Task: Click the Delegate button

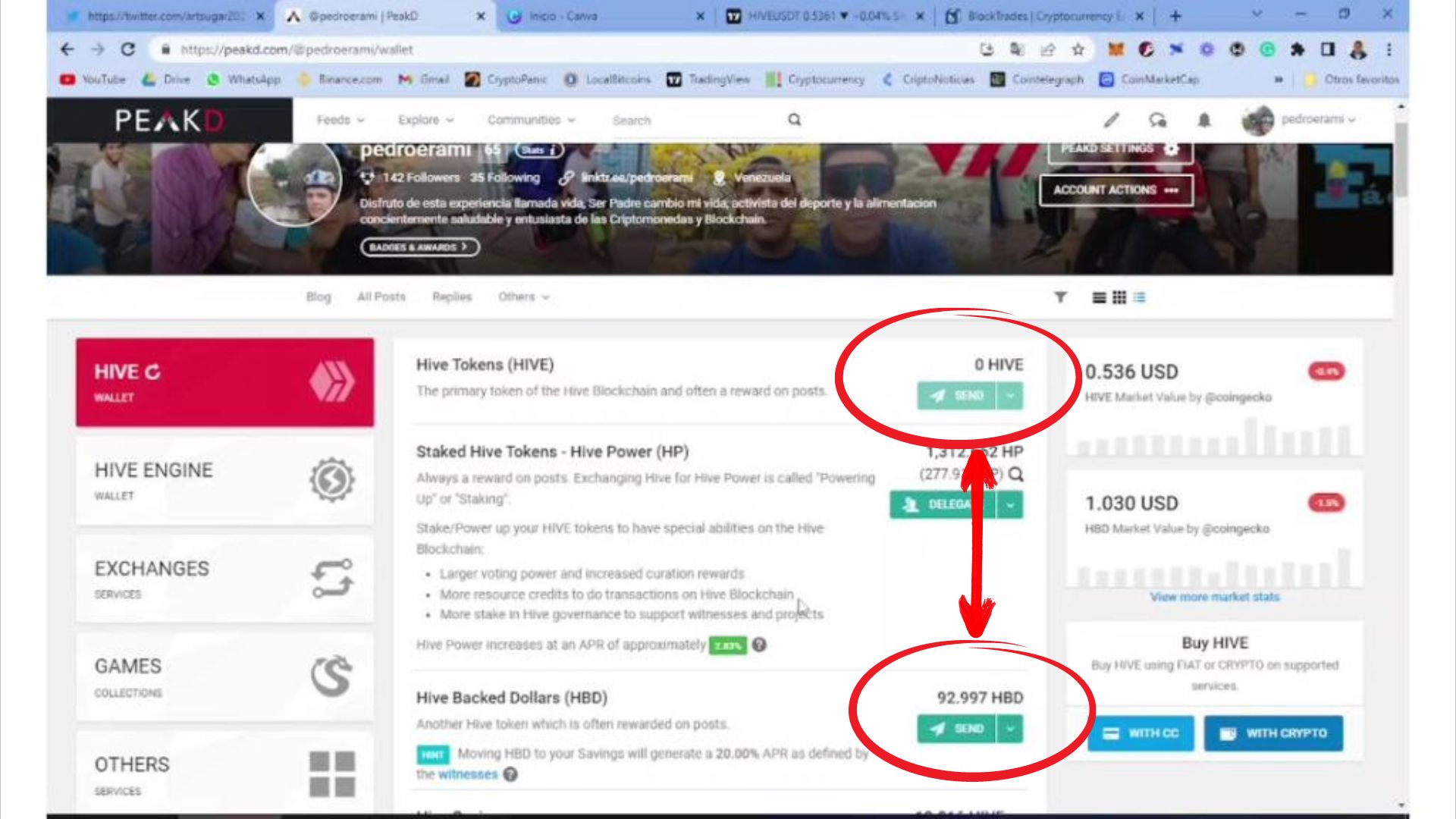Action: click(942, 504)
